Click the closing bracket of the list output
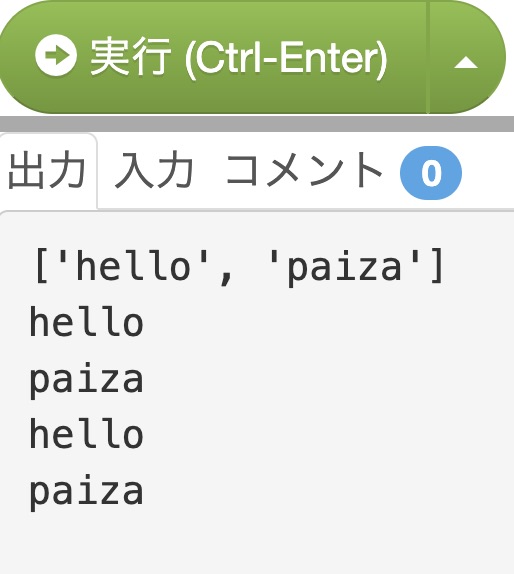Screen dimensions: 514x574 pyautogui.click(x=437, y=266)
